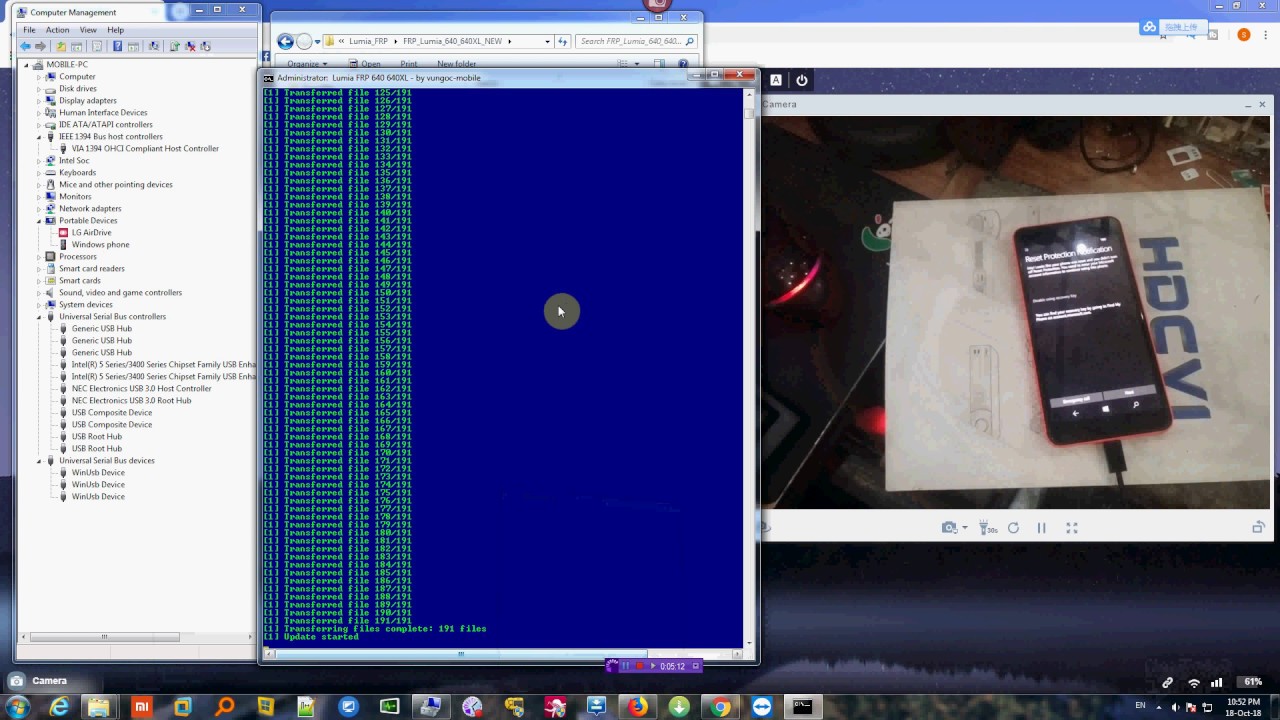This screenshot has width=1280, height=720.
Task: Expand the Disk drives node
Action: [39, 88]
